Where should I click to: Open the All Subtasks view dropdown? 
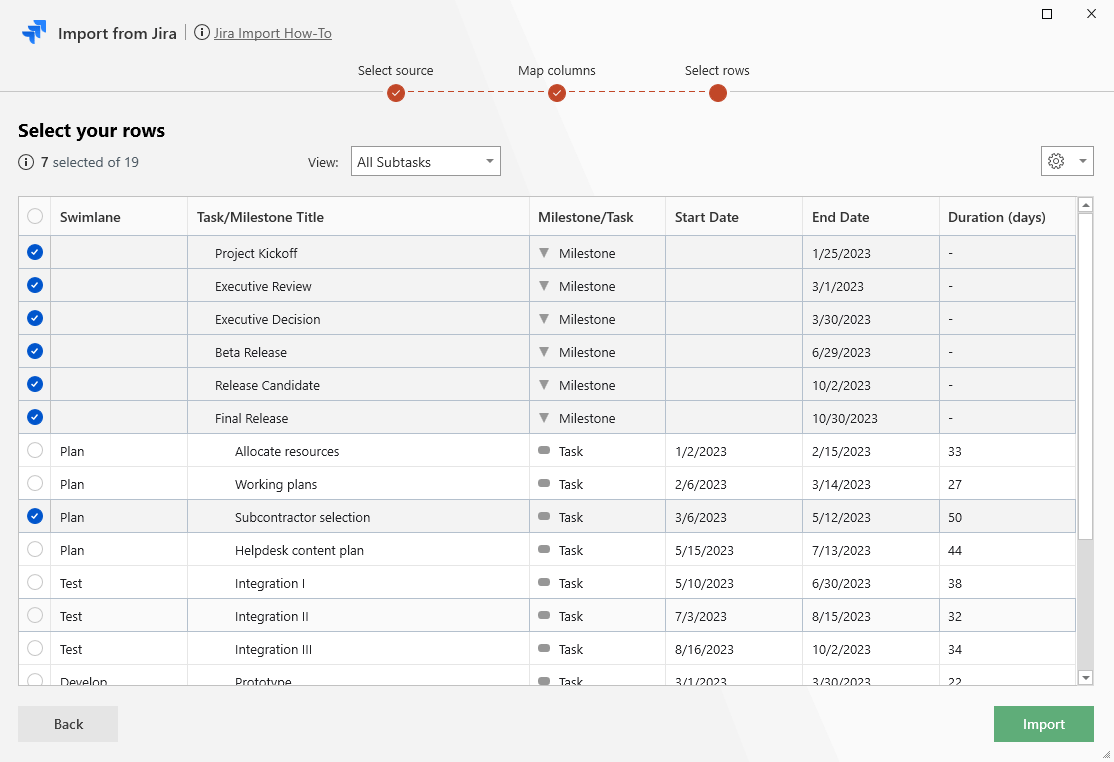point(425,161)
